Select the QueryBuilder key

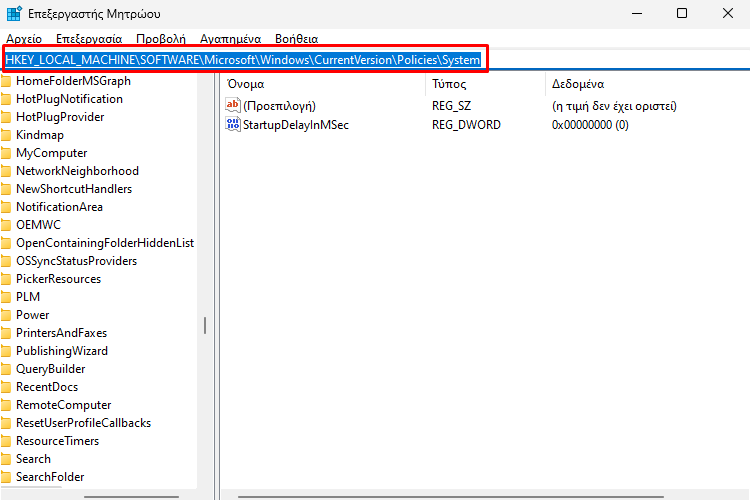pos(51,369)
